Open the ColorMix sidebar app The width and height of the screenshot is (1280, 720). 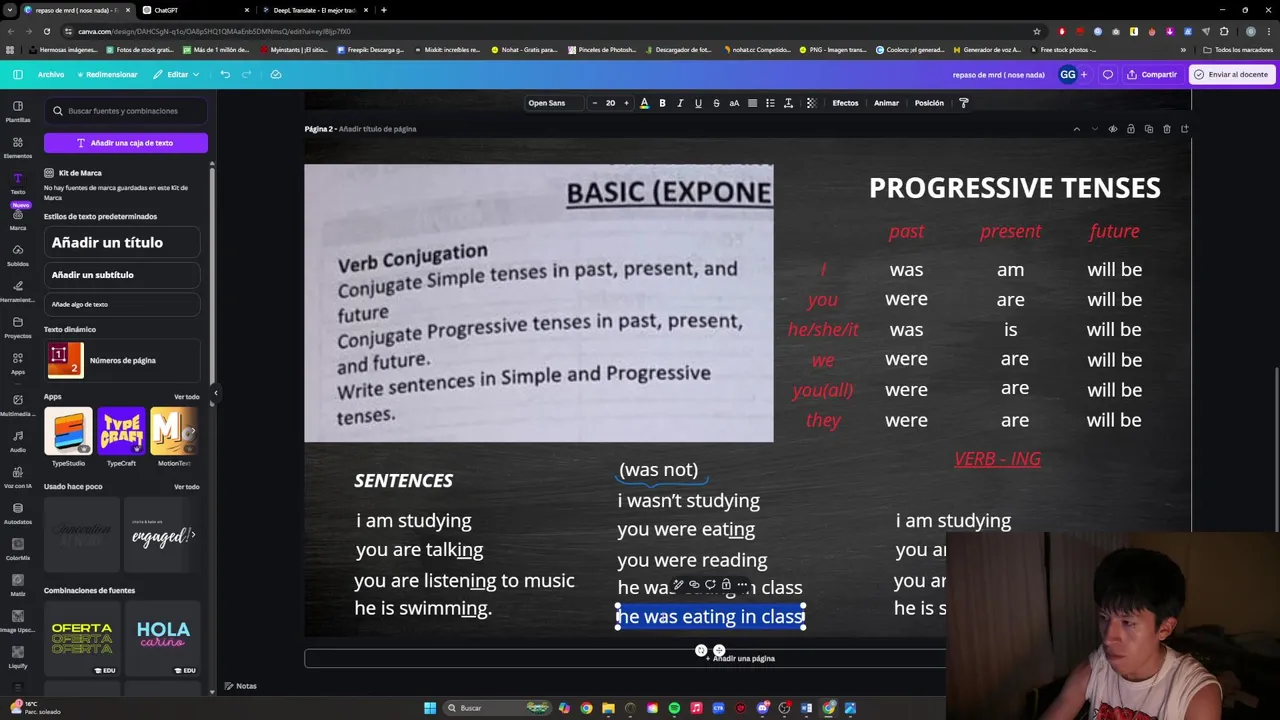(18, 549)
